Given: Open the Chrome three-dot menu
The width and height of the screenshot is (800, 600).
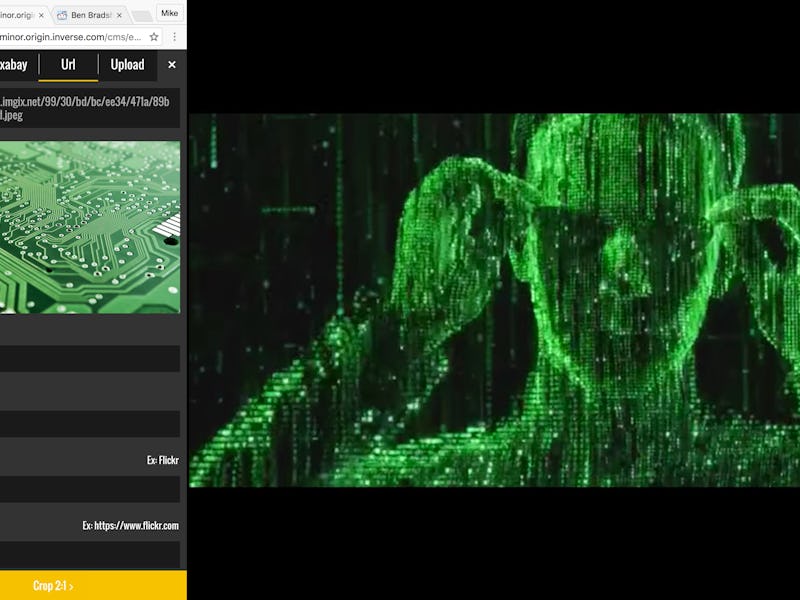Looking at the screenshot, I should coord(175,37).
